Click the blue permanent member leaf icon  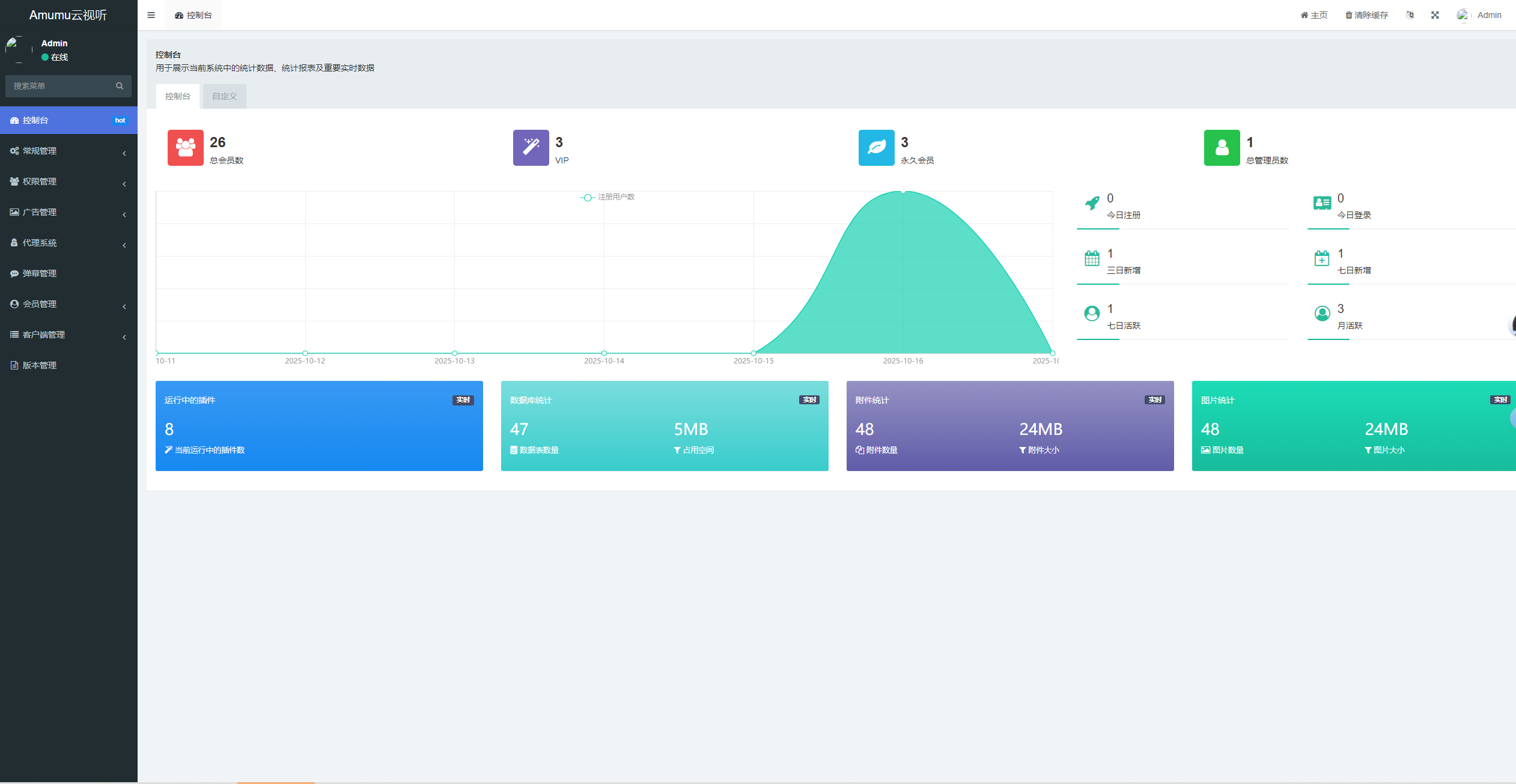[x=876, y=148]
